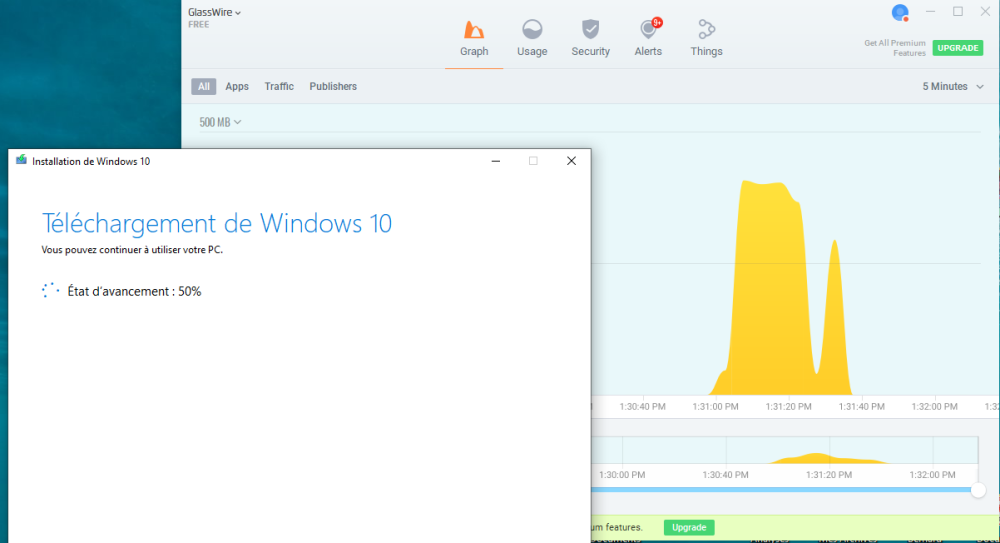Click the FREE label under GlassWire
1000x543 pixels.
click(x=198, y=25)
